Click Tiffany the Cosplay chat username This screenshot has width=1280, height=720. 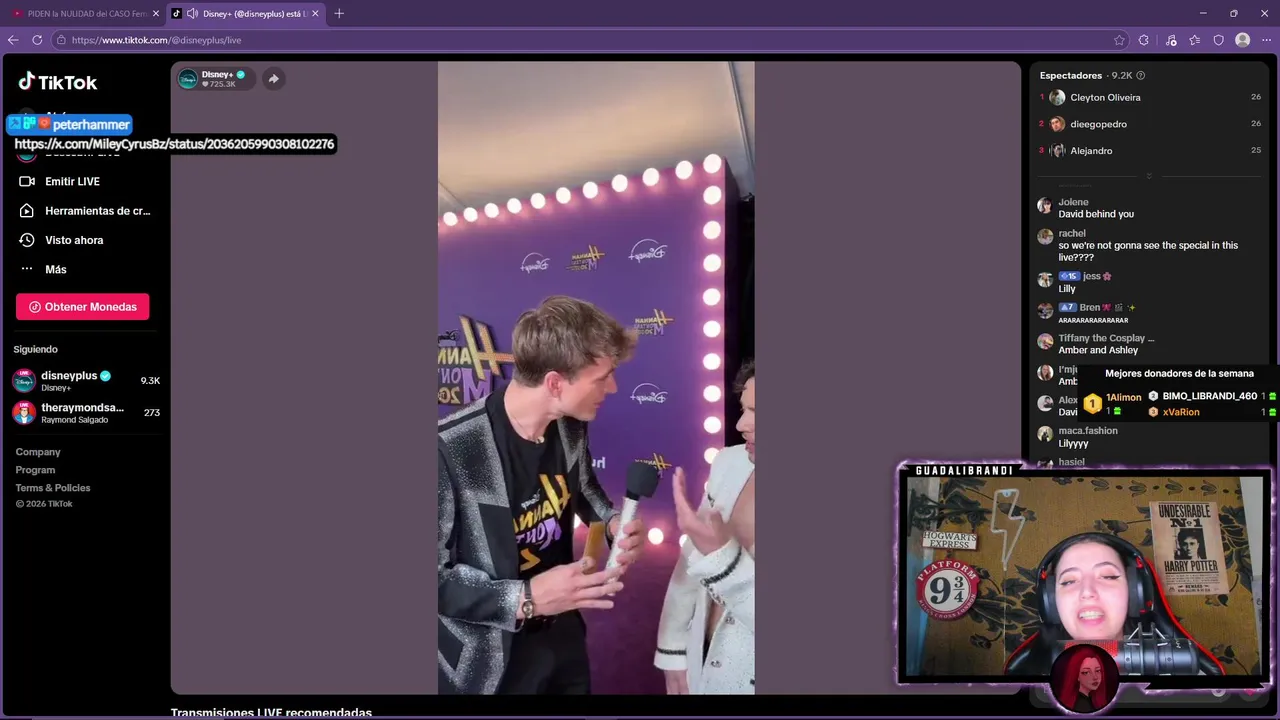pyautogui.click(x=1106, y=338)
